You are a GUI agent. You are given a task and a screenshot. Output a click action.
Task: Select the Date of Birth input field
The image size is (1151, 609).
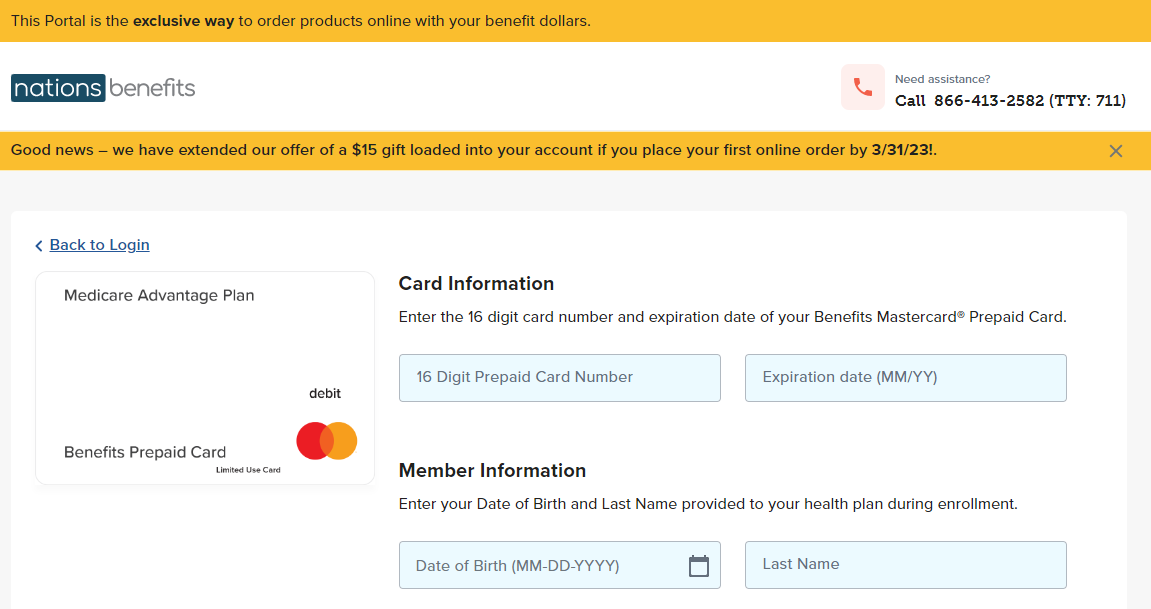tap(540, 564)
